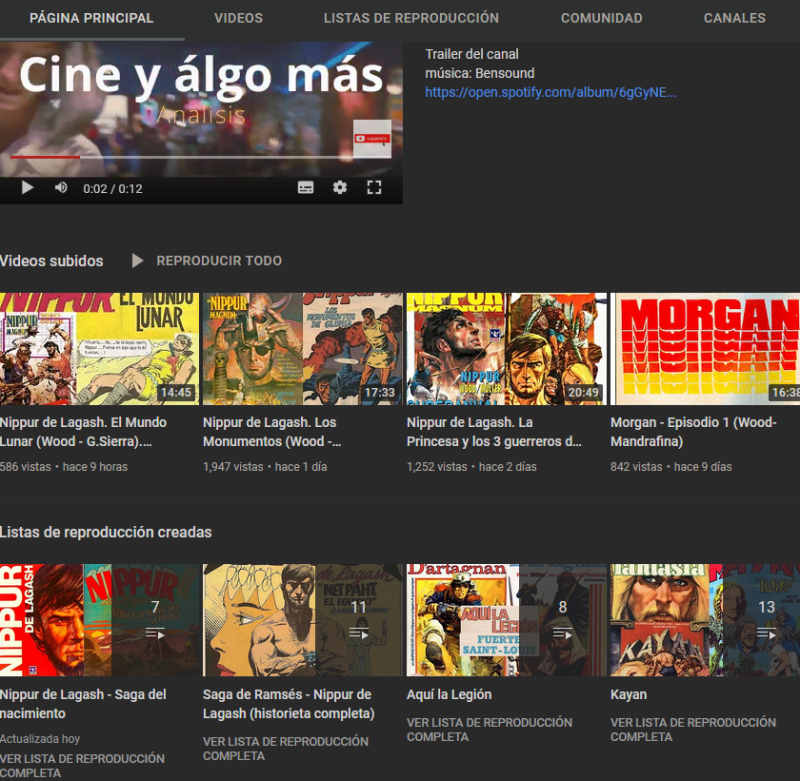Click the Kayan playlist title
Viewport: 800px width, 781px height.
[x=629, y=694]
